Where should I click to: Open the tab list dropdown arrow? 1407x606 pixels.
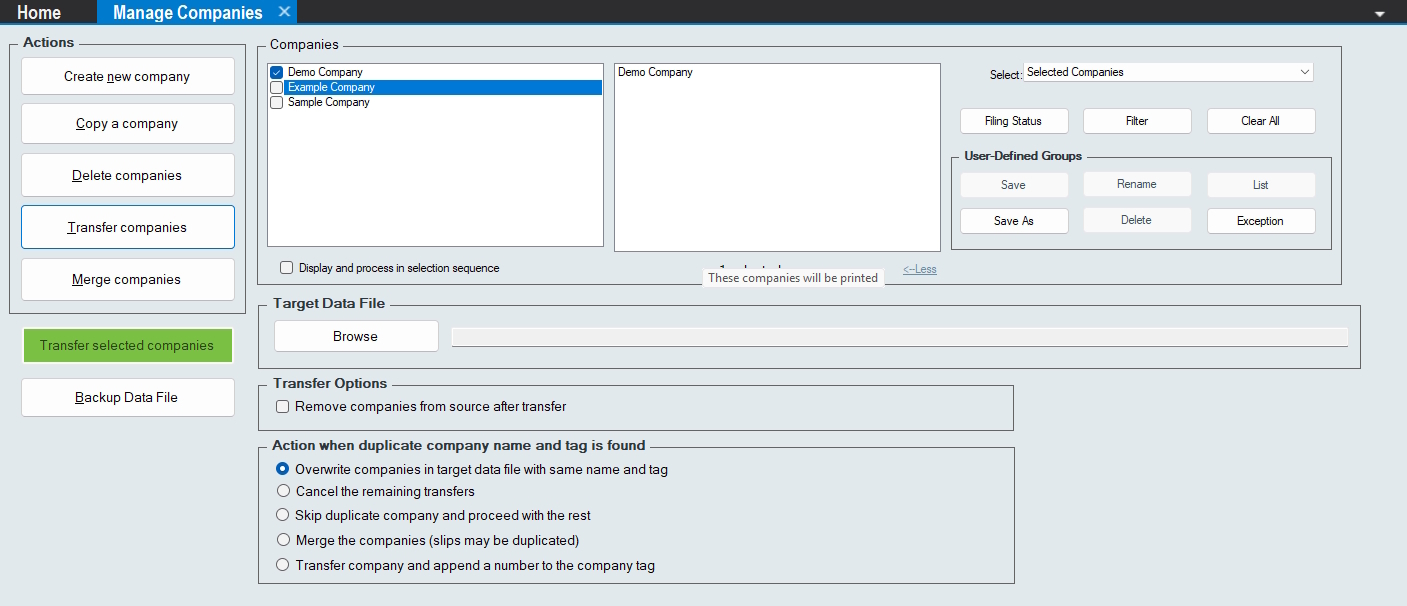1380,14
